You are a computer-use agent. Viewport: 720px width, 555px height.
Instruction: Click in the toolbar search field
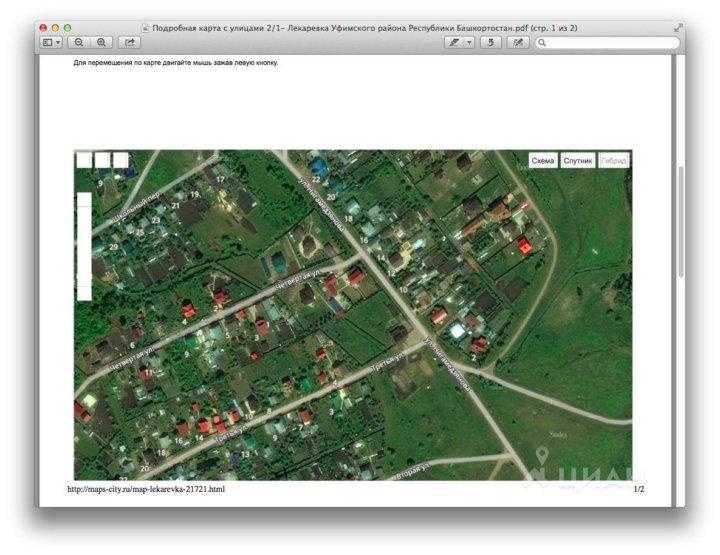[610, 43]
